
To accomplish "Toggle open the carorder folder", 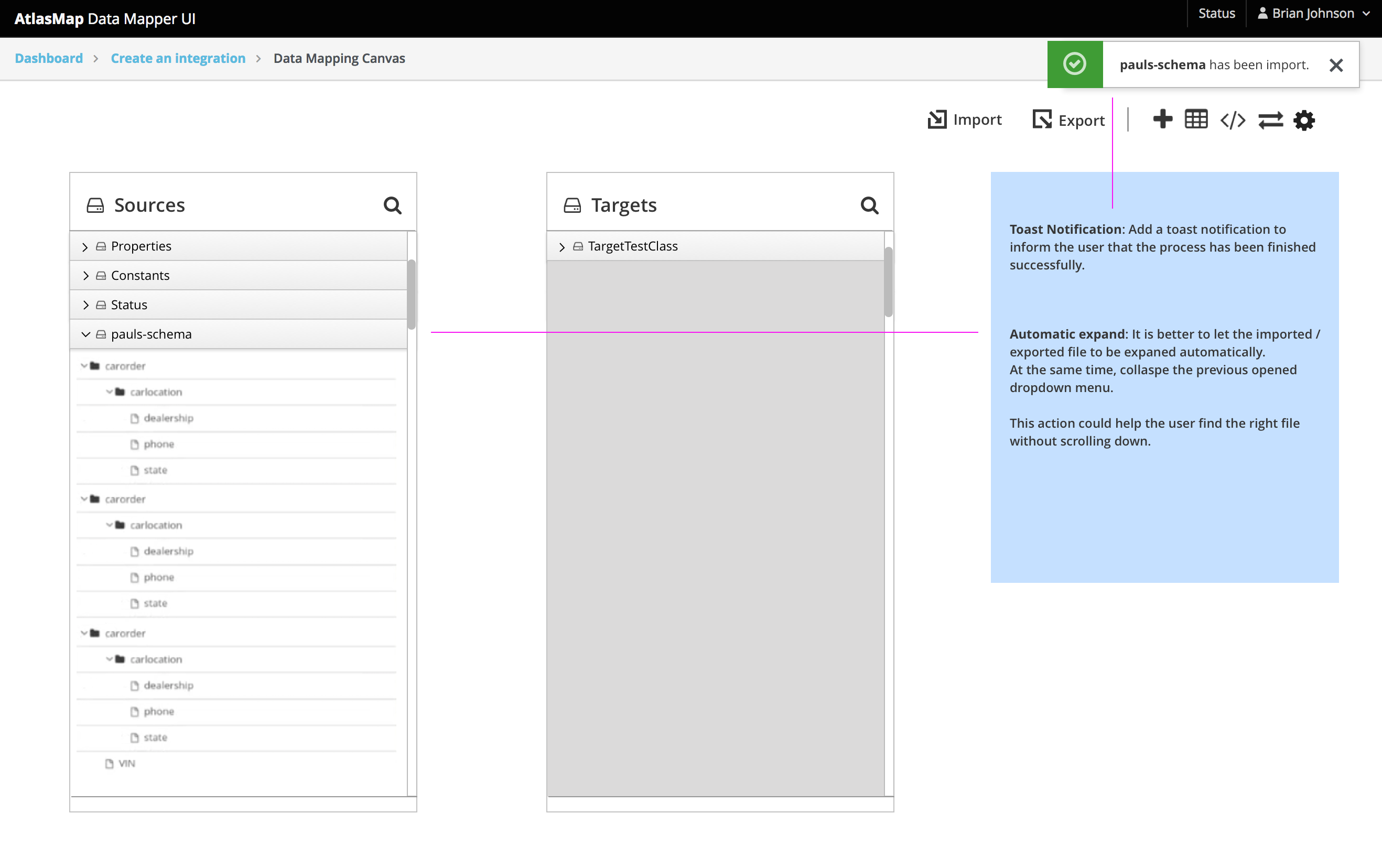I will (x=84, y=365).
